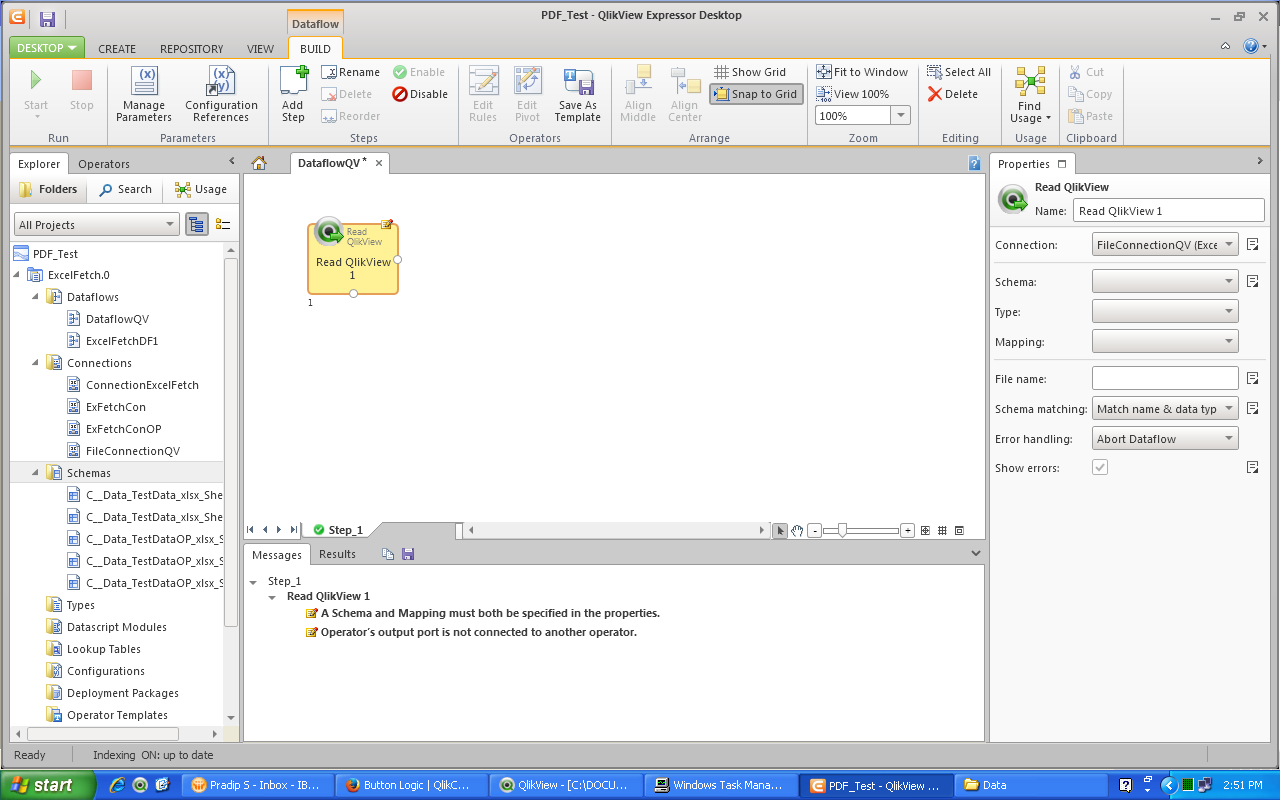This screenshot has width=1280, height=800.
Task: Switch to the Results tab
Action: click(337, 554)
